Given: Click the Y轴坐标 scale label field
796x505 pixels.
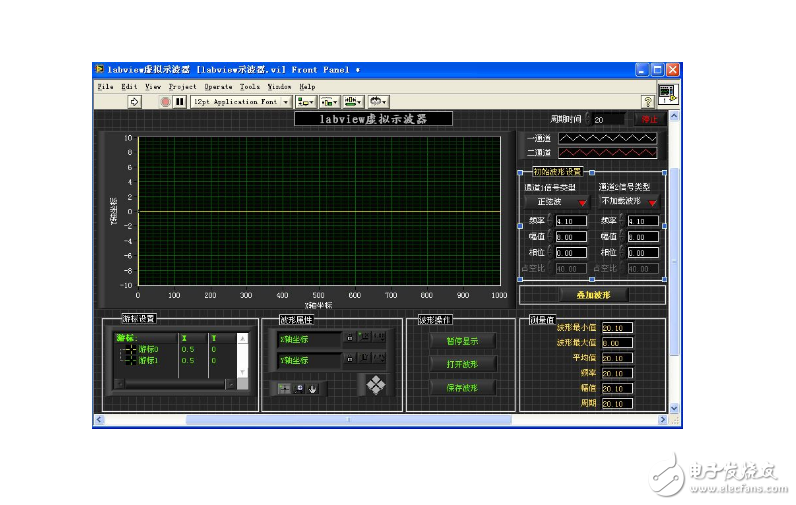Looking at the screenshot, I should [310, 361].
